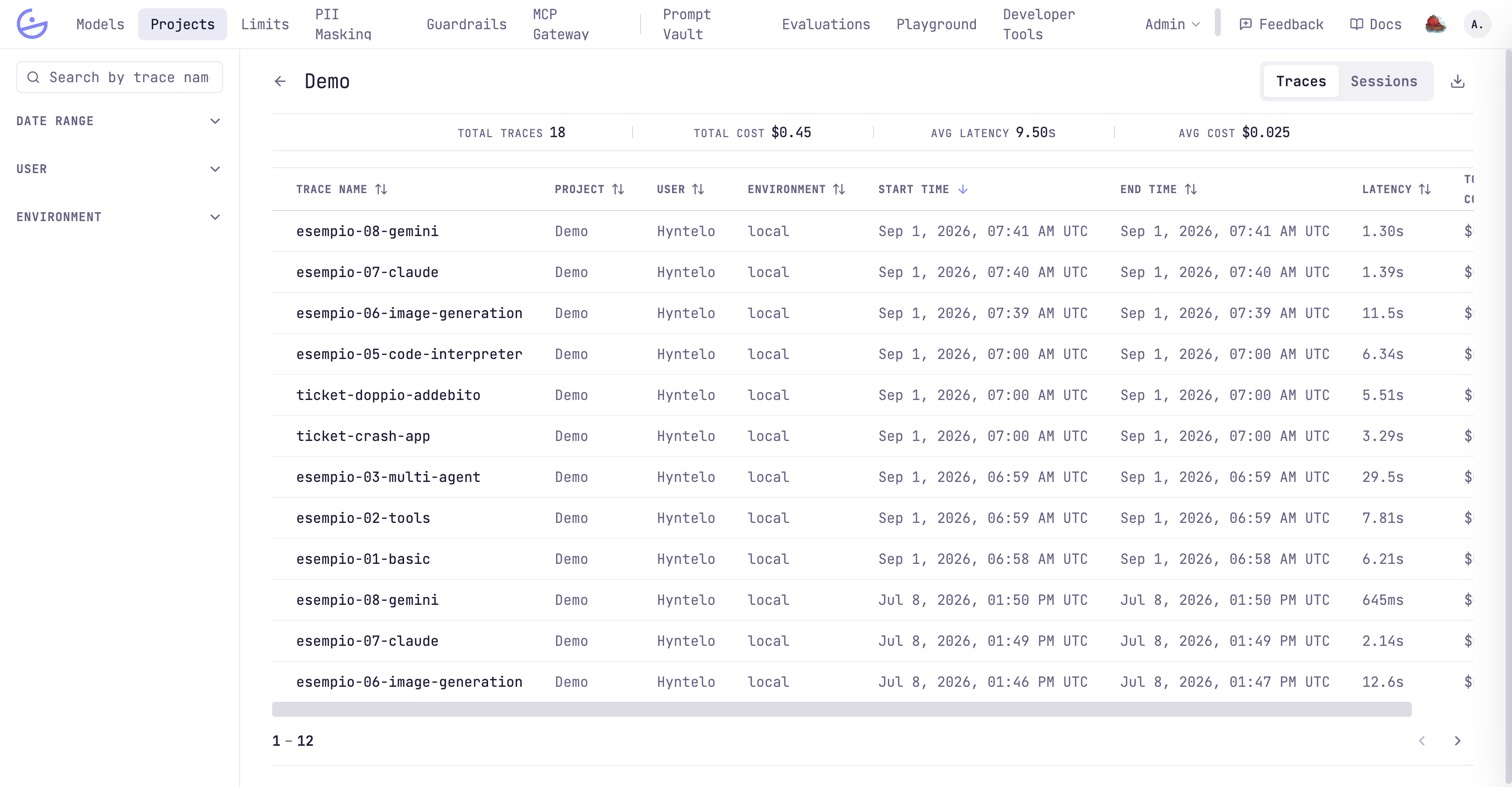Switch to the Traces tab
This screenshot has height=787, width=1512.
pos(1301,82)
